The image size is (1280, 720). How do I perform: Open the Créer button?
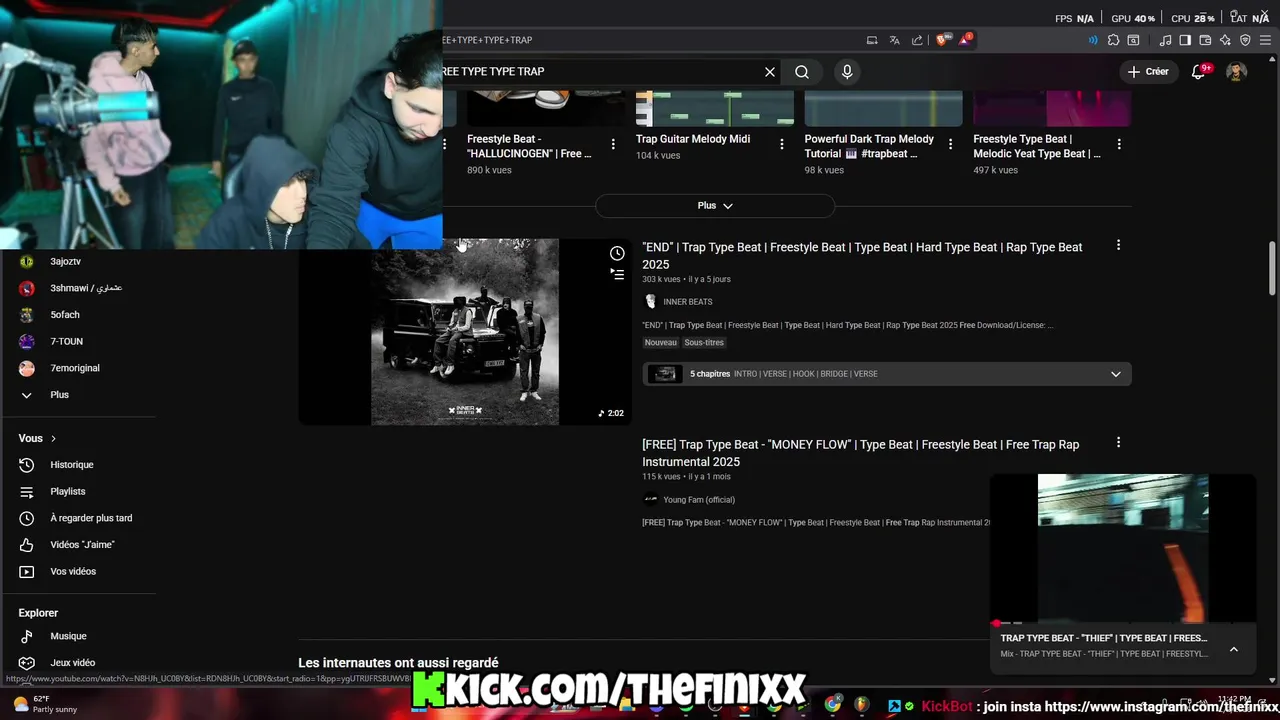1148,72
